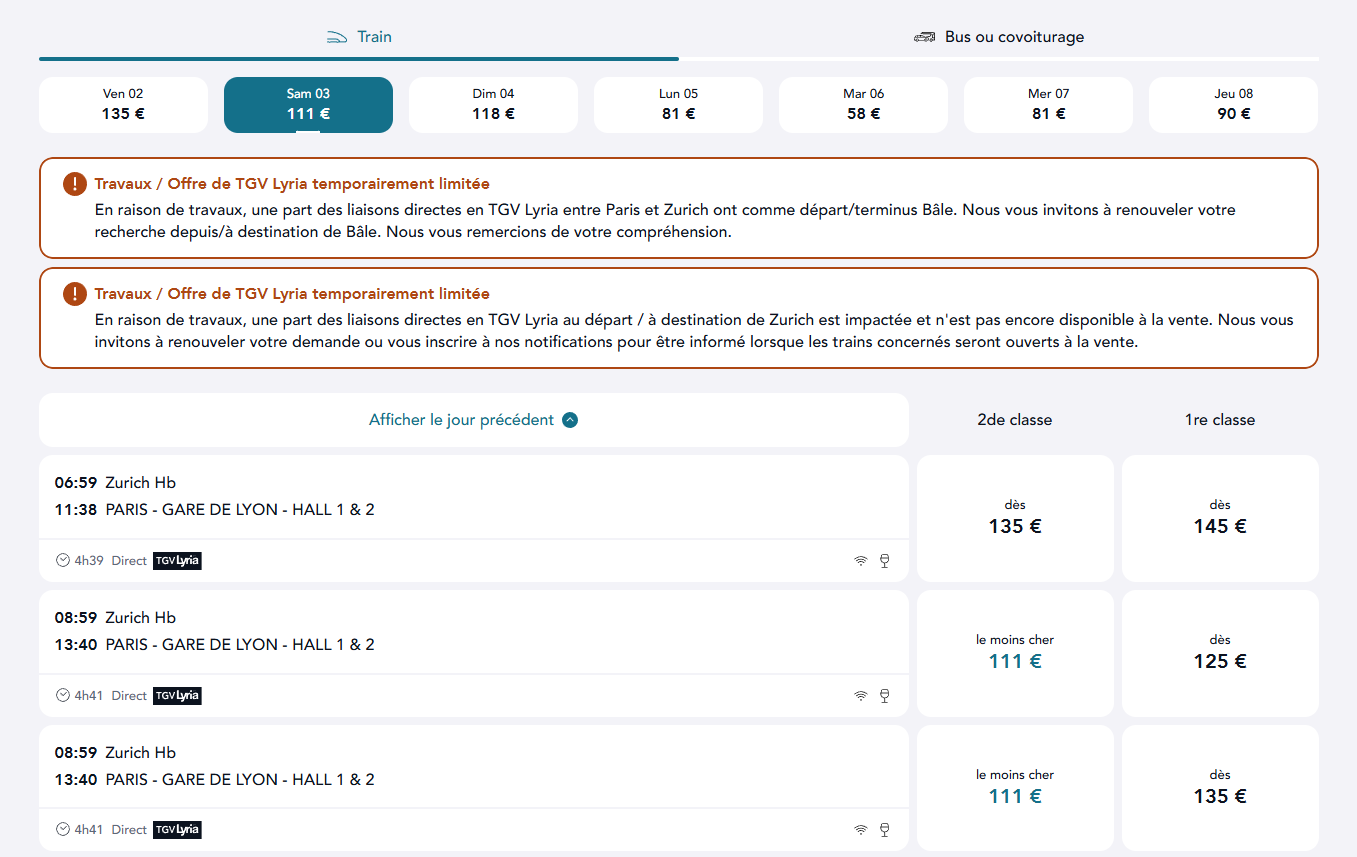Click the Wi-Fi icon on the train with 135 € first class at 08:59

[x=860, y=830]
